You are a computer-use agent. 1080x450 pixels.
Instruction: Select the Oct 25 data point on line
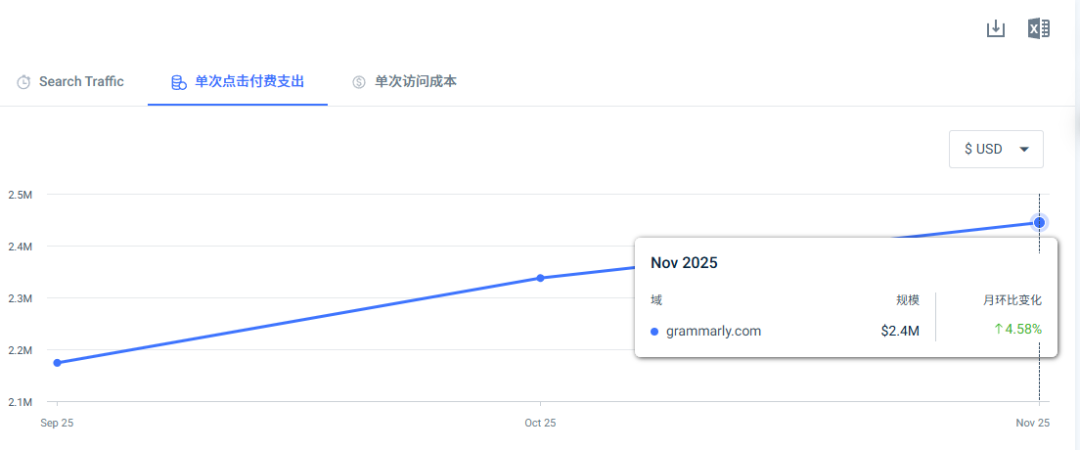[541, 278]
